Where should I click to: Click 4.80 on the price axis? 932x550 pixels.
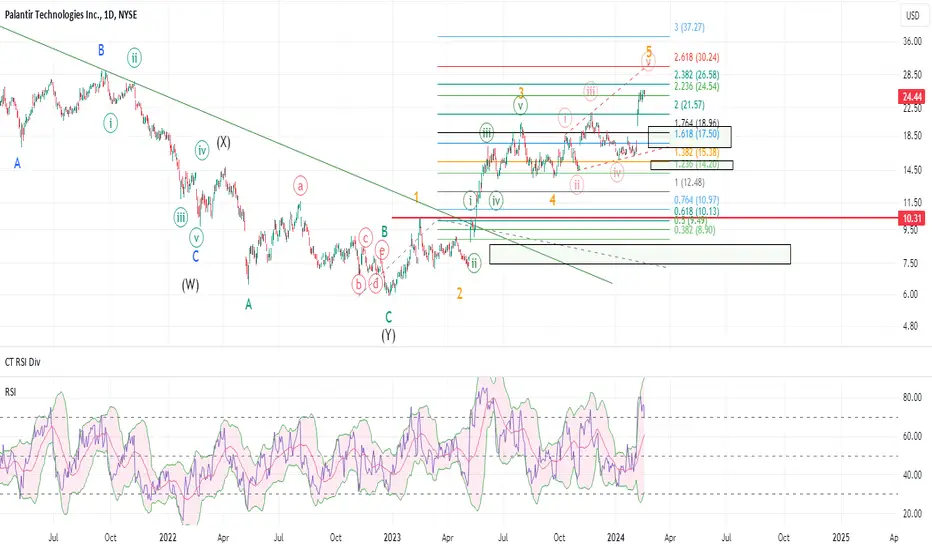pyautogui.click(x=912, y=326)
